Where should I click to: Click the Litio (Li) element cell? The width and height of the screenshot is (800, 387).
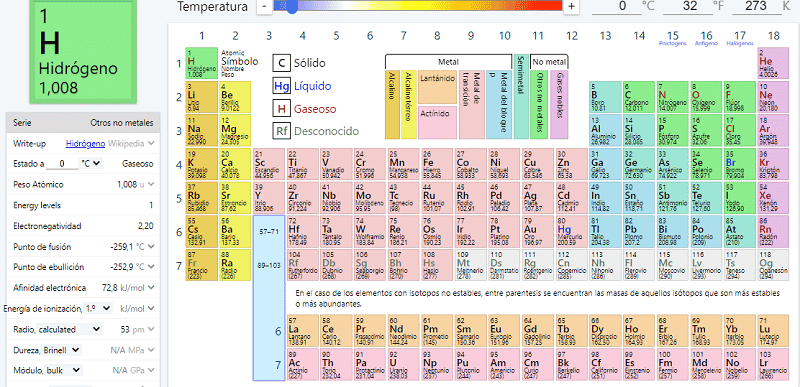coord(201,97)
